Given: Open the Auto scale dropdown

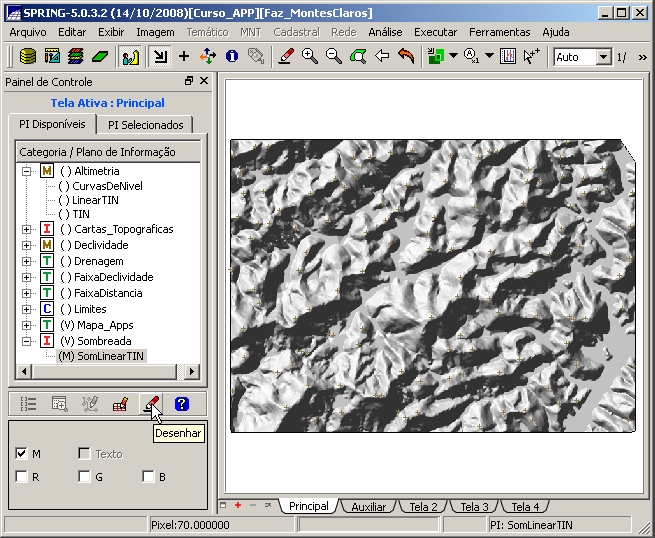Looking at the screenshot, I should point(603,57).
